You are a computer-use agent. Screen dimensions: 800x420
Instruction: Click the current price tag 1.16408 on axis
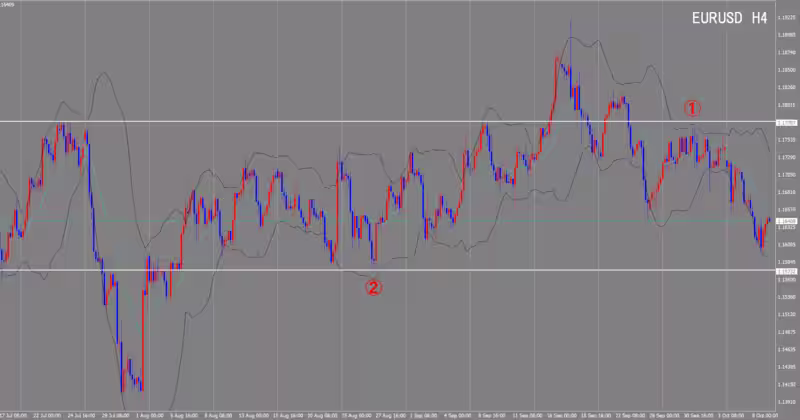[x=787, y=220]
